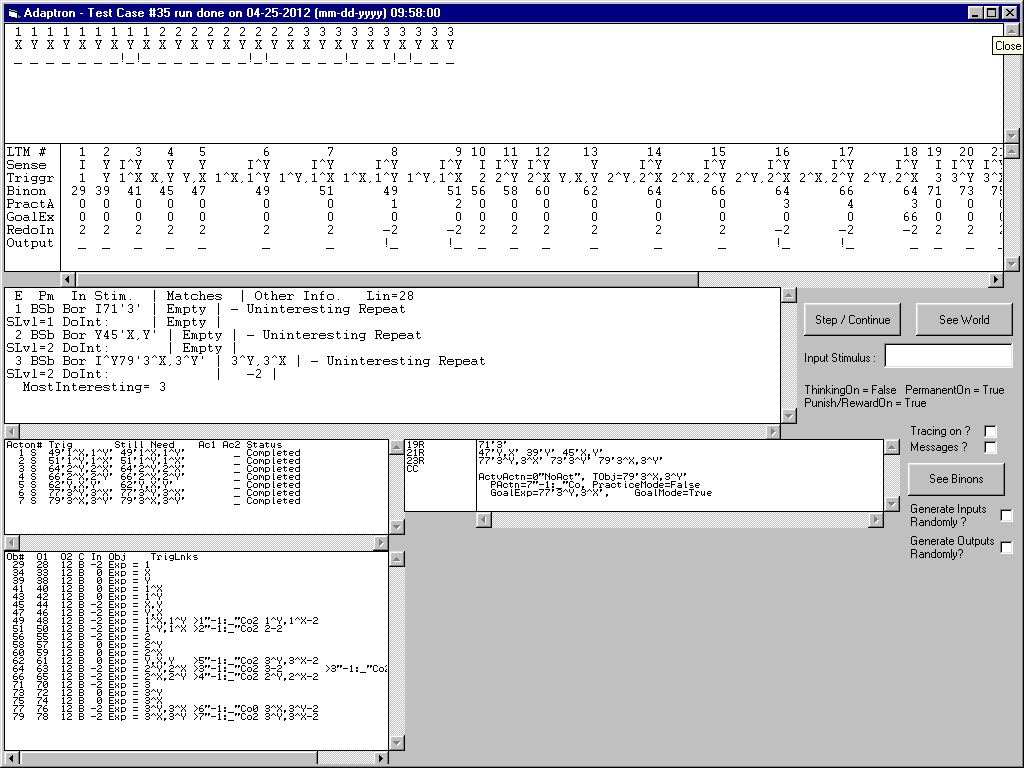
Task: Tick the Generate Outputs Randomly? checkbox
Action: (1006, 547)
